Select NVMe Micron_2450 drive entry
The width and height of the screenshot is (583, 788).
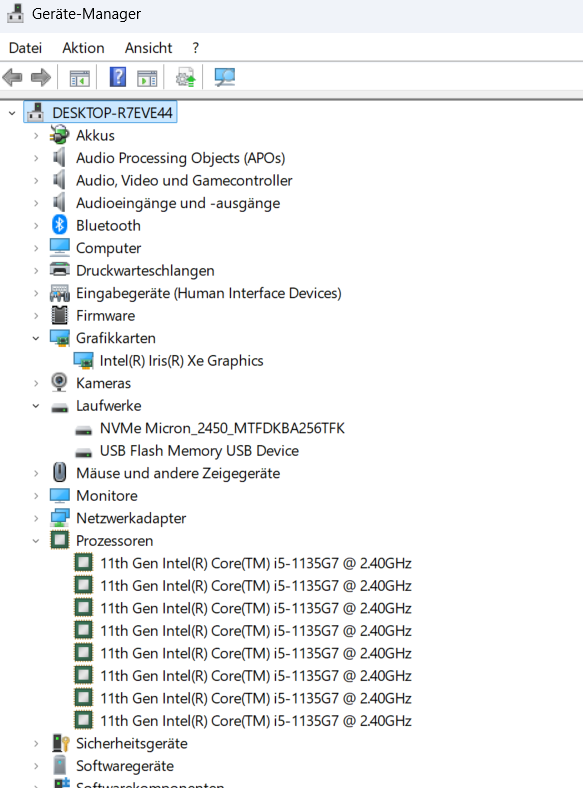222,428
